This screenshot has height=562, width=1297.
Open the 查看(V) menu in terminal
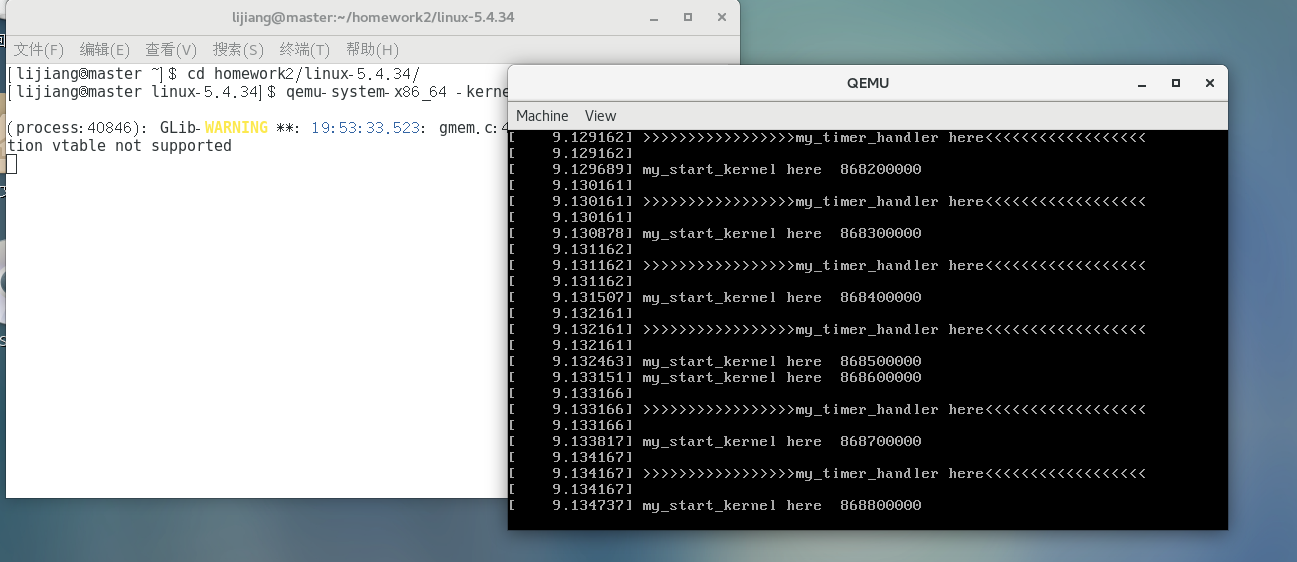(171, 50)
